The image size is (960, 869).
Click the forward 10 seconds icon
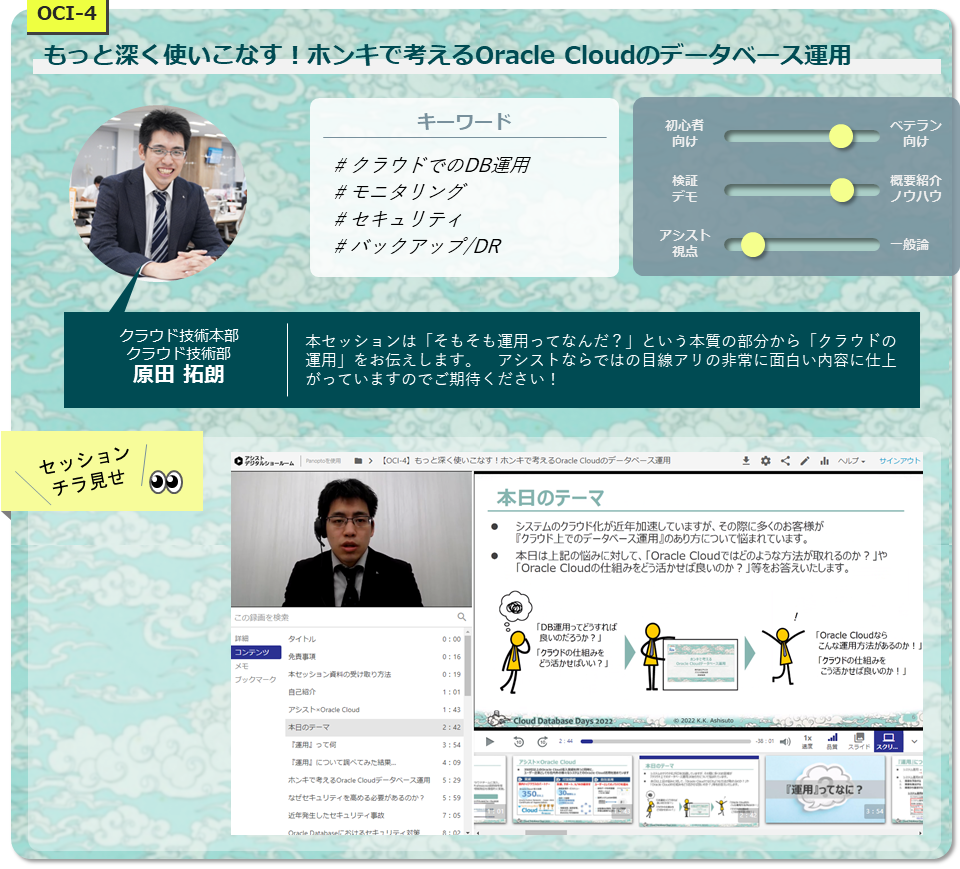coord(542,742)
